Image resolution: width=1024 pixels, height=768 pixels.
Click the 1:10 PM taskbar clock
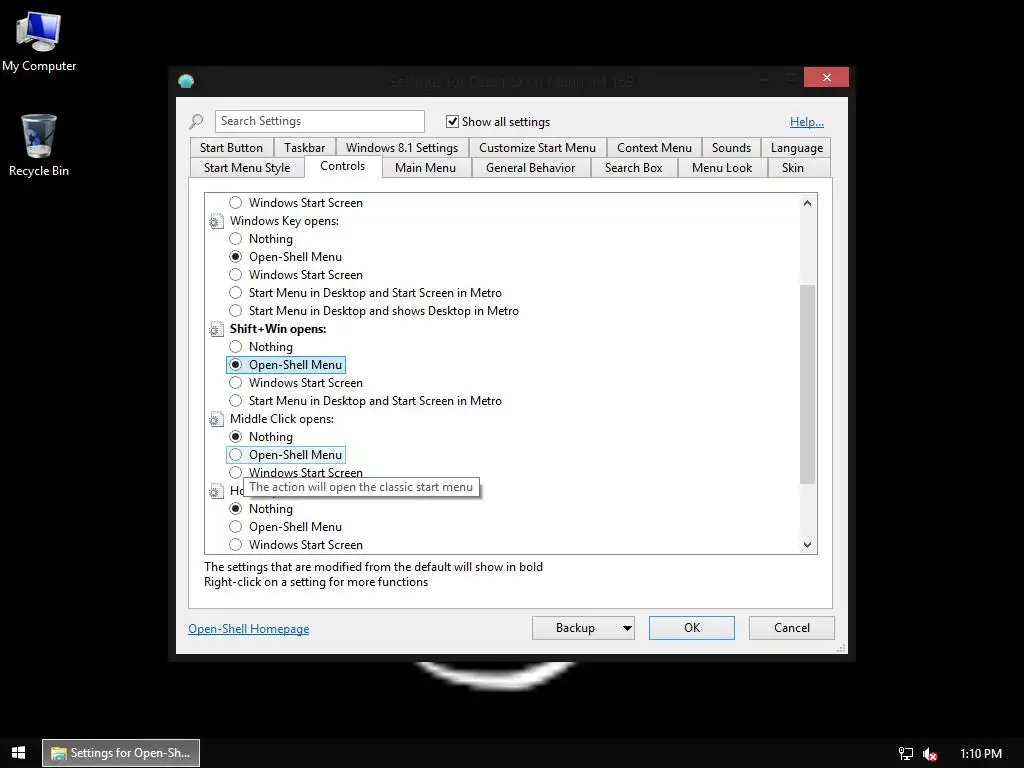(980, 754)
